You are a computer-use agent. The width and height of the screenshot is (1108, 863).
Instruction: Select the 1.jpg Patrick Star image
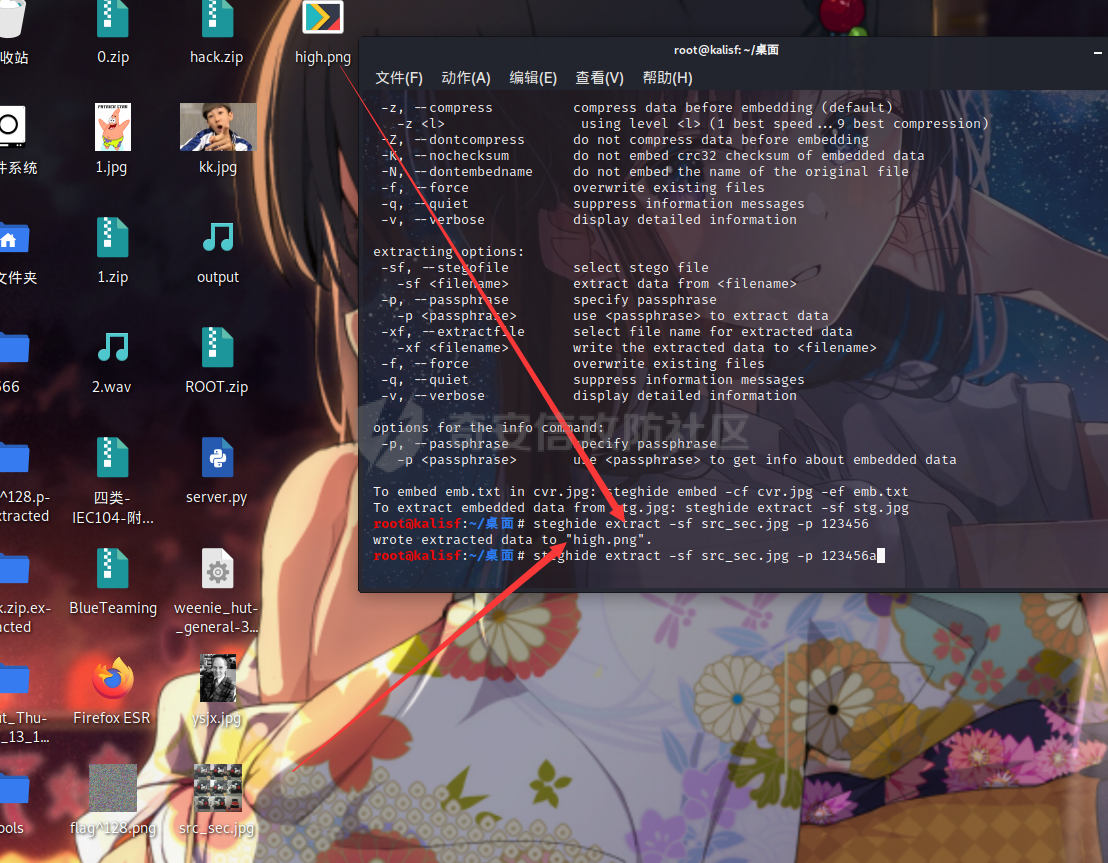[x=112, y=127]
